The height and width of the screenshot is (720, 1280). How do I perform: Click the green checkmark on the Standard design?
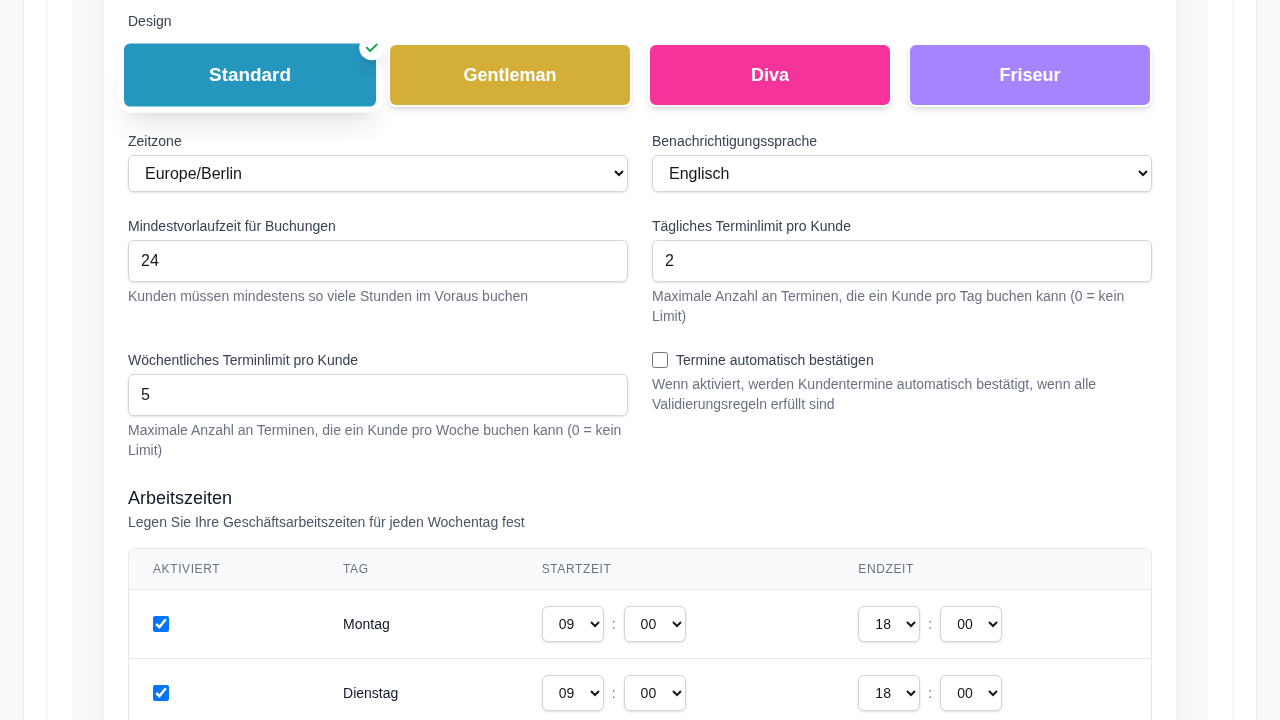pos(370,47)
